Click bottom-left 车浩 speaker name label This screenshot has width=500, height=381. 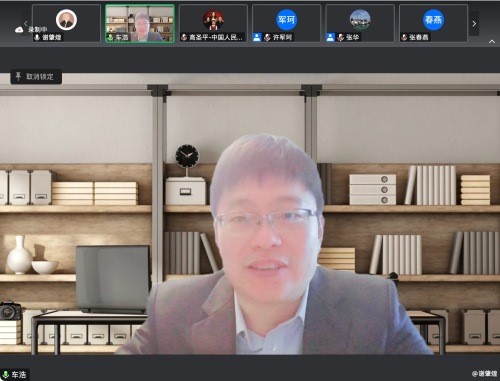point(19,375)
